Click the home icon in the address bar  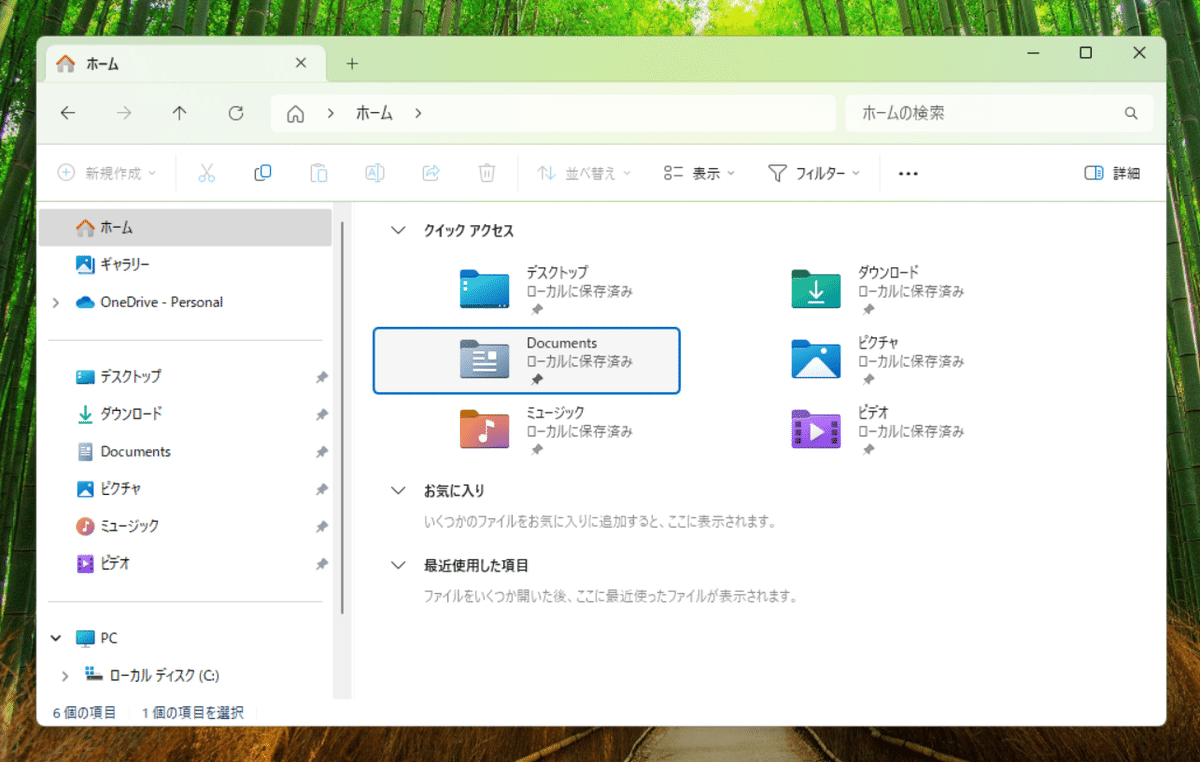295,113
